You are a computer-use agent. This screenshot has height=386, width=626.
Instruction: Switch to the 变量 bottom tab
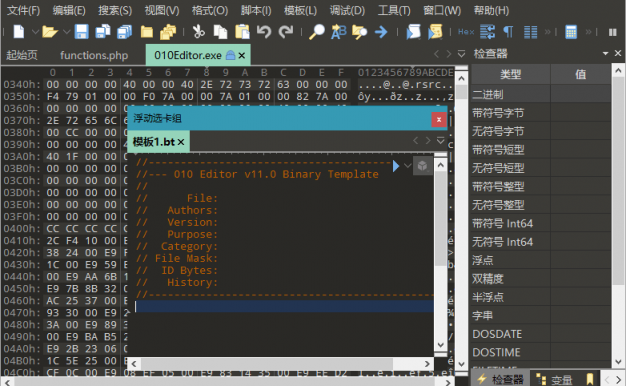click(555, 379)
